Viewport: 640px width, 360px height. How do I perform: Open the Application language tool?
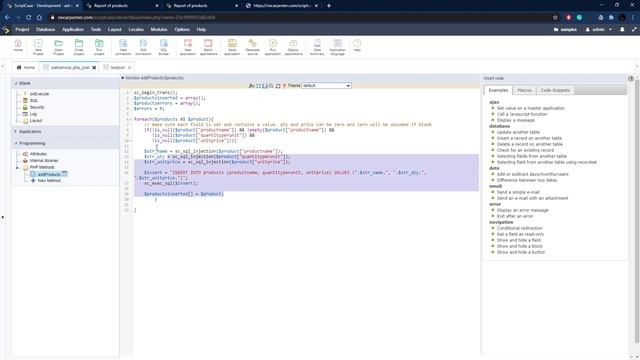pos(338,47)
